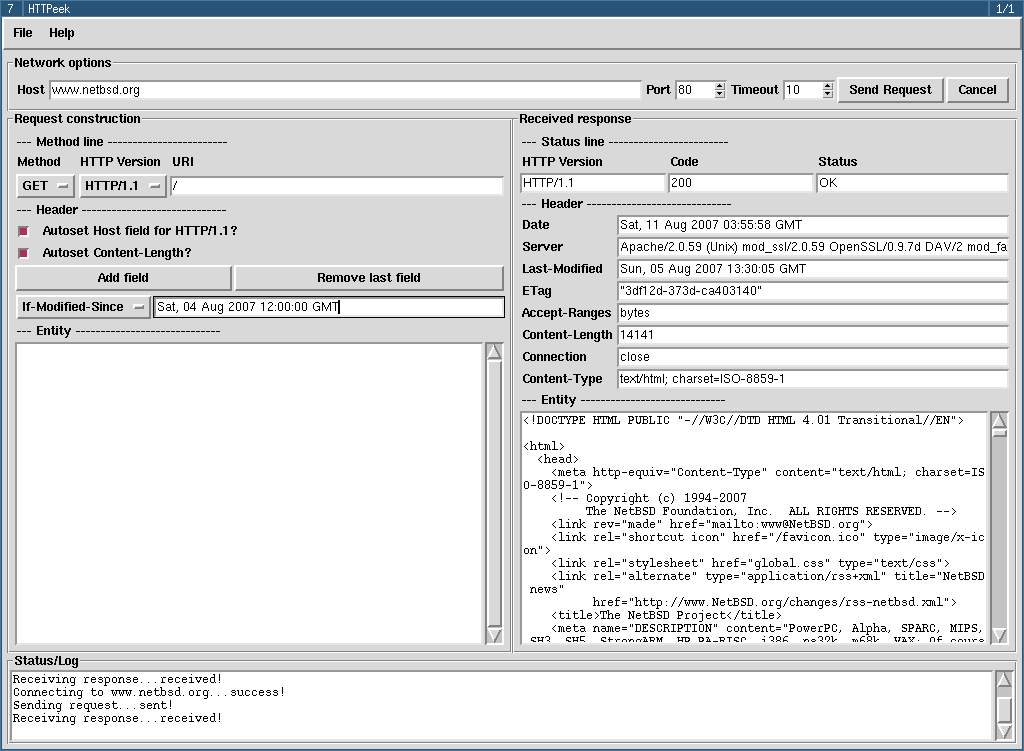
Task: Click the Send Request button
Action: (890, 90)
